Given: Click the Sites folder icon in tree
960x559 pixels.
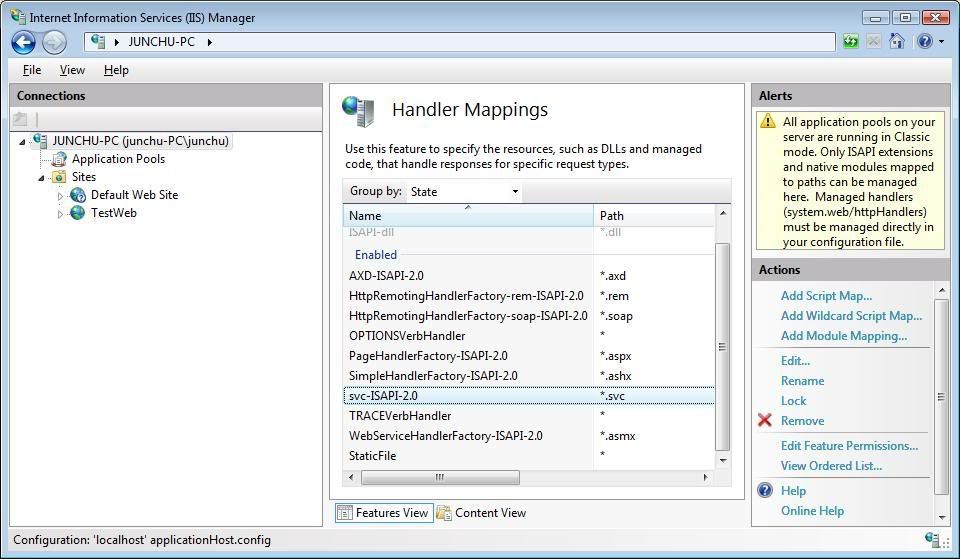Looking at the screenshot, I should coord(59,177).
